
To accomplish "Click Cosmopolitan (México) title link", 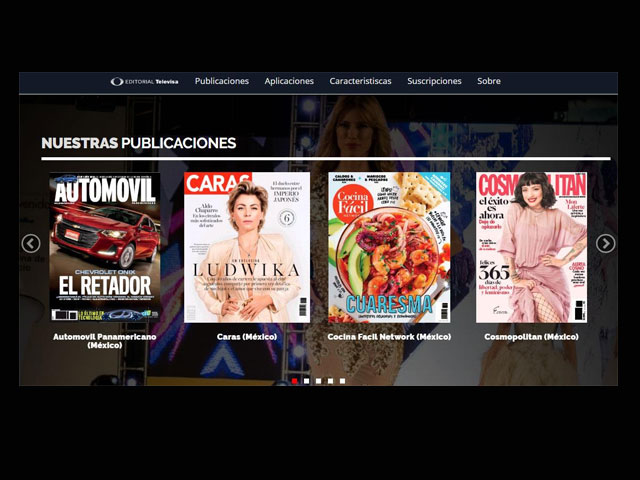I will coord(531,337).
